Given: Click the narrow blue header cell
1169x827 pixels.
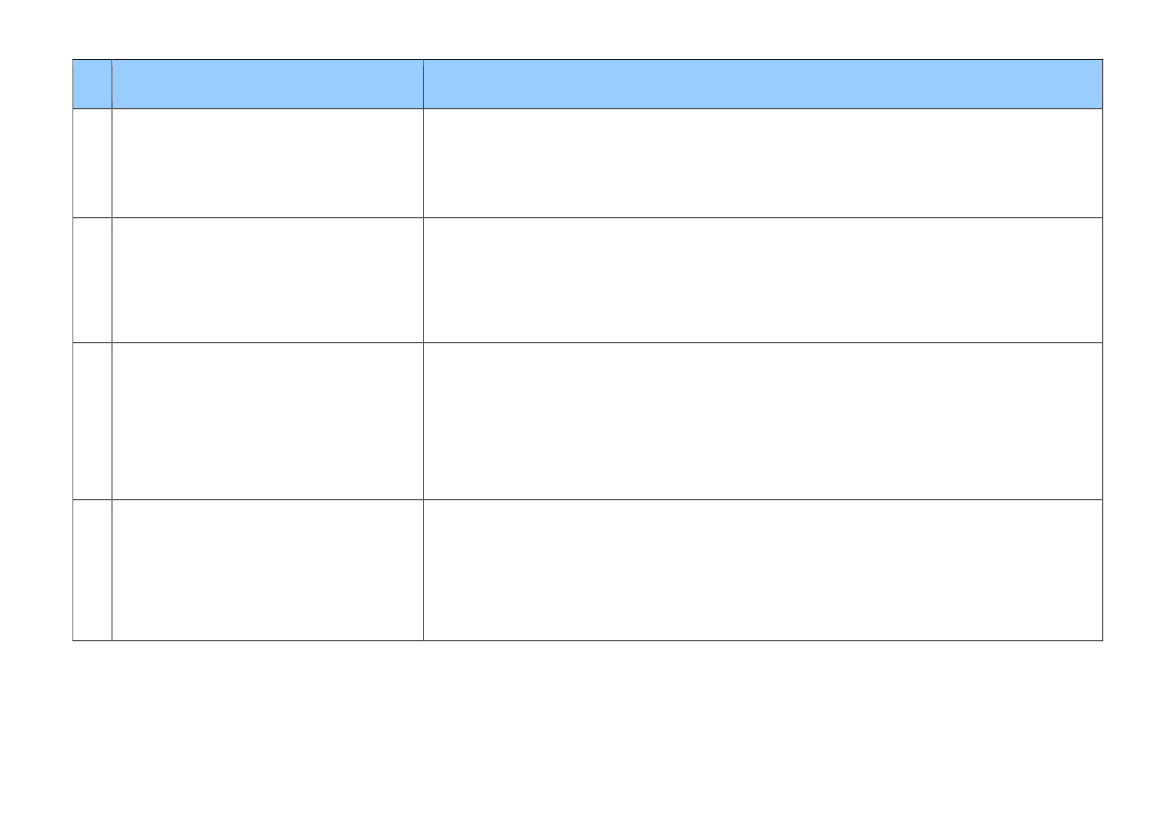Looking at the screenshot, I should [x=92, y=84].
